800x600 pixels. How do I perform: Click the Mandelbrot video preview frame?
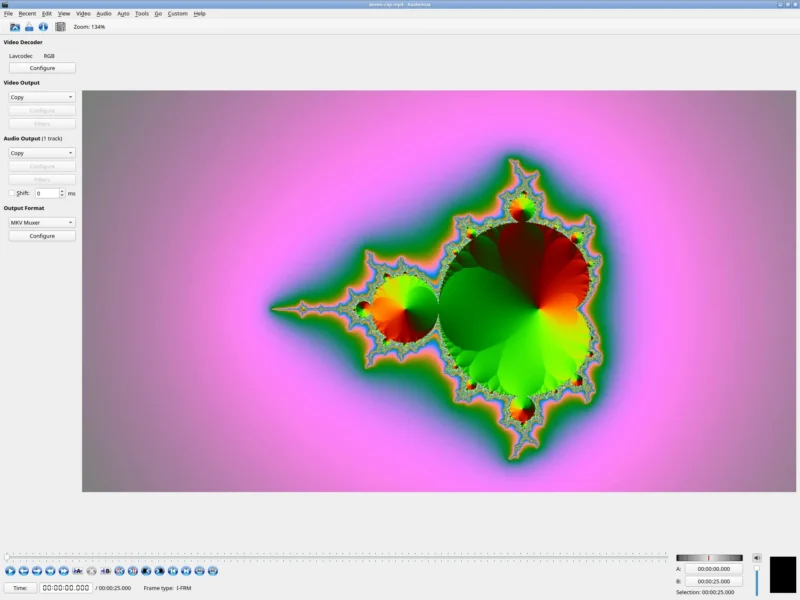tap(439, 291)
